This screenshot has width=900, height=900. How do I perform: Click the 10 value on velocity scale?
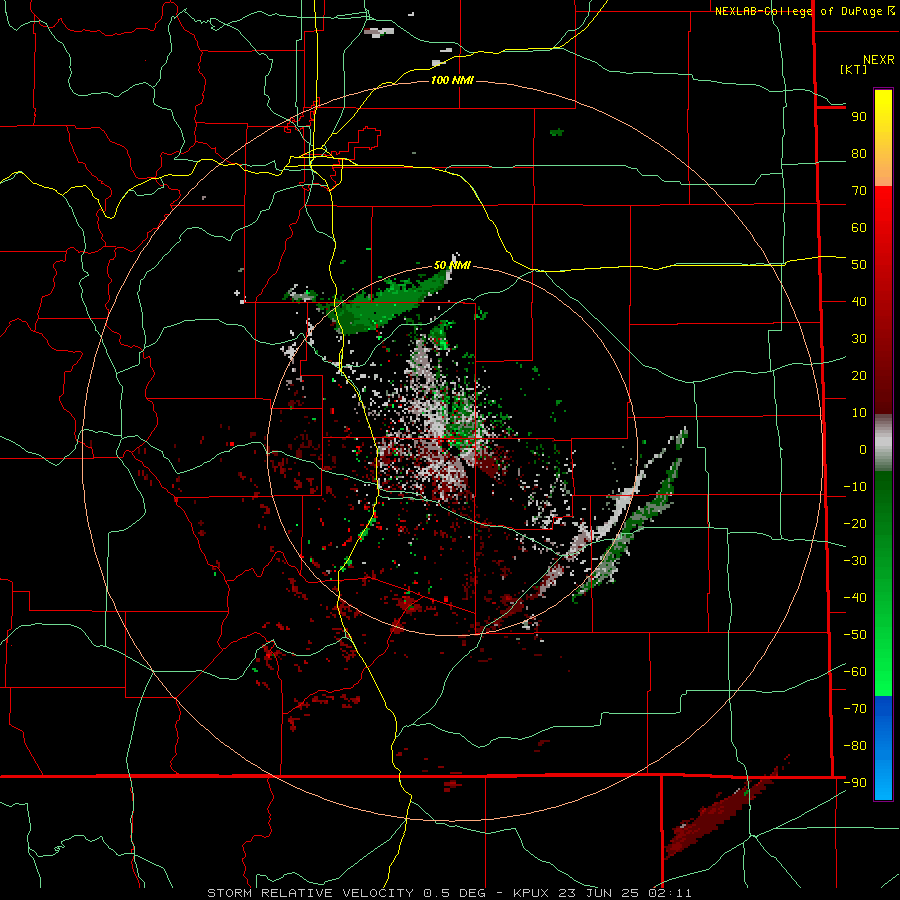click(x=859, y=413)
